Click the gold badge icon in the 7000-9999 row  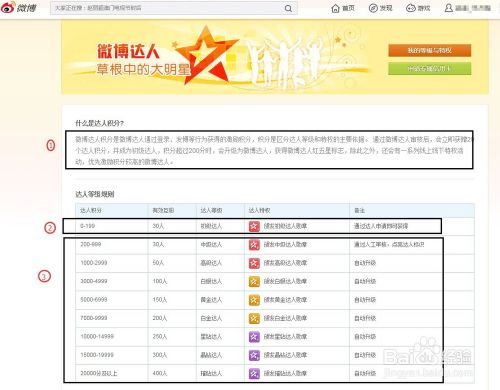pyautogui.click(x=254, y=318)
